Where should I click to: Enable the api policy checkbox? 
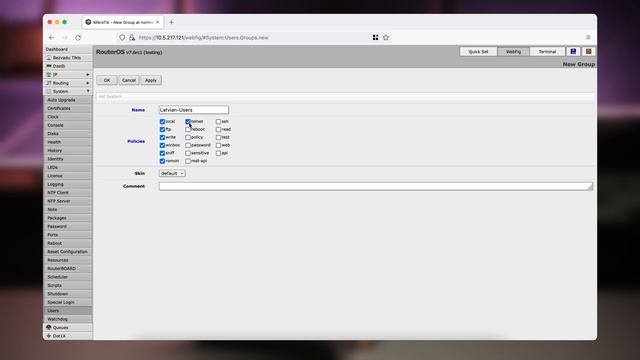tap(218, 153)
